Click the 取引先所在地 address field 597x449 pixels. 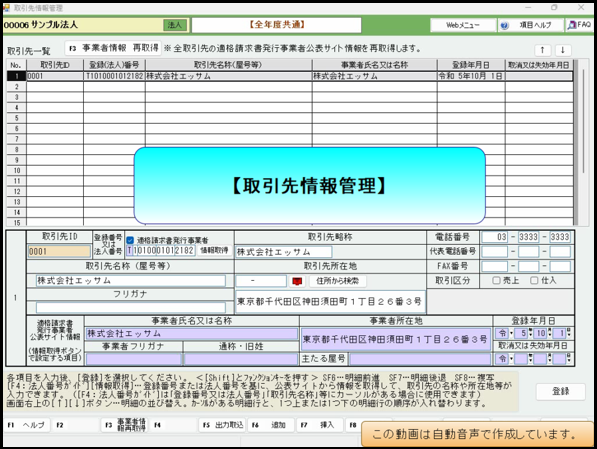(330, 302)
